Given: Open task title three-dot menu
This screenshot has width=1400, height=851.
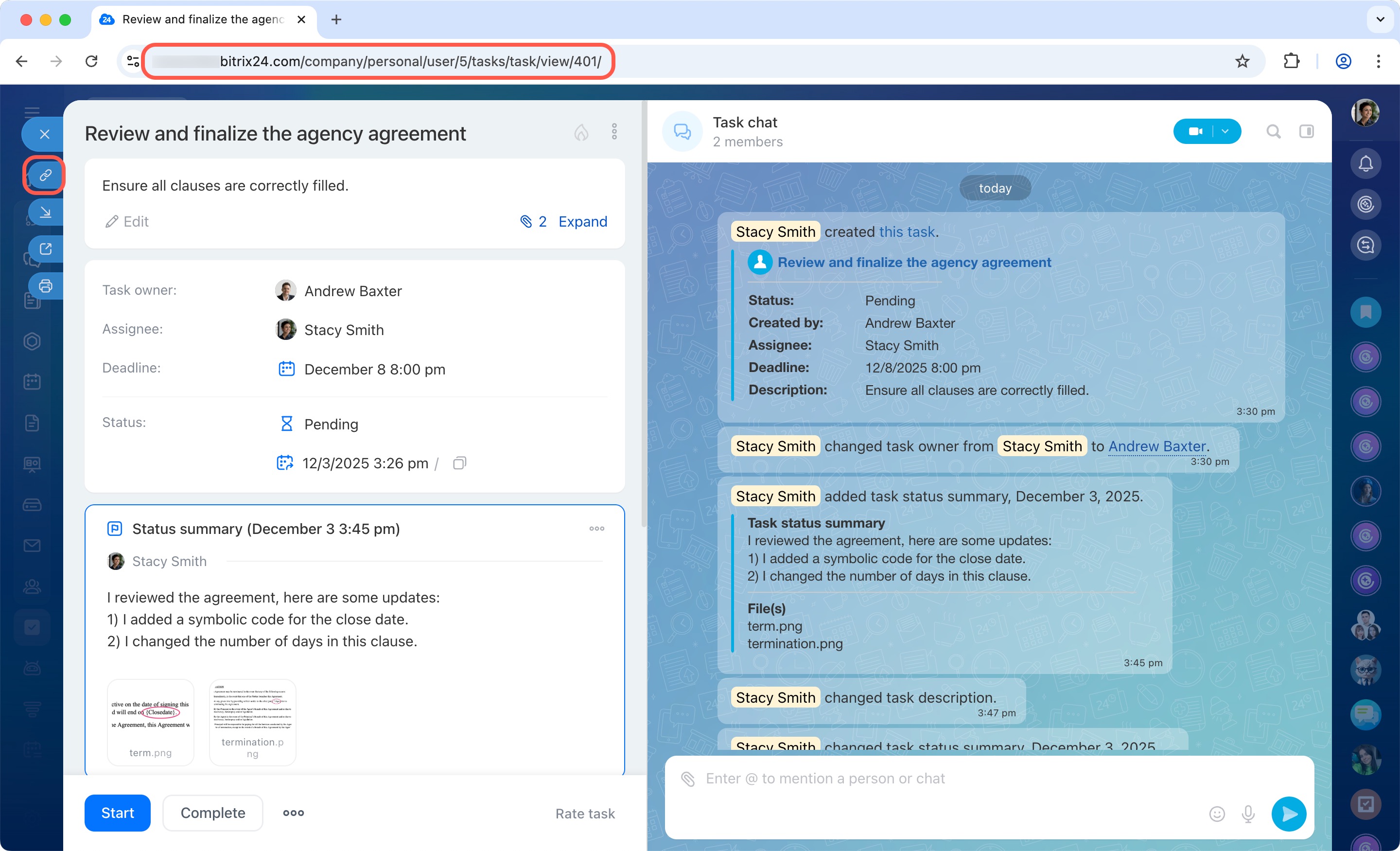Looking at the screenshot, I should pos(614,132).
